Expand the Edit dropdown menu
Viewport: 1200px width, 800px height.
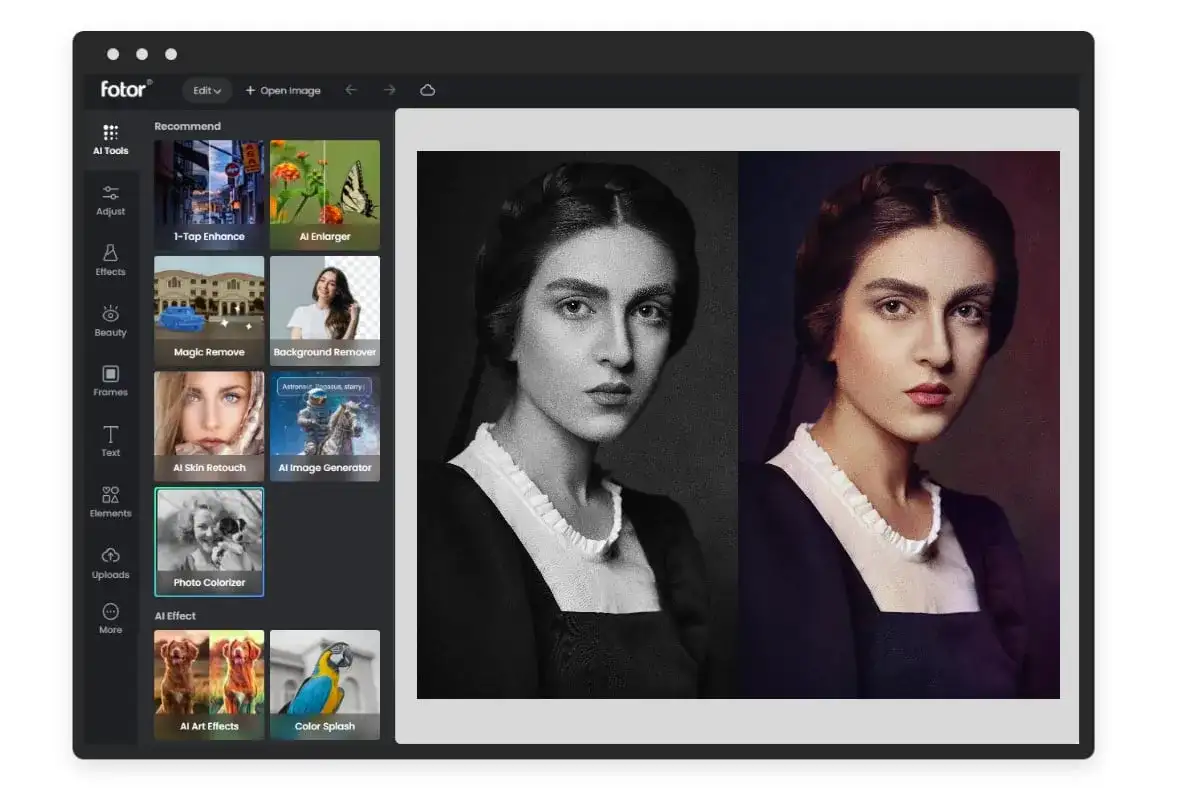tap(207, 90)
